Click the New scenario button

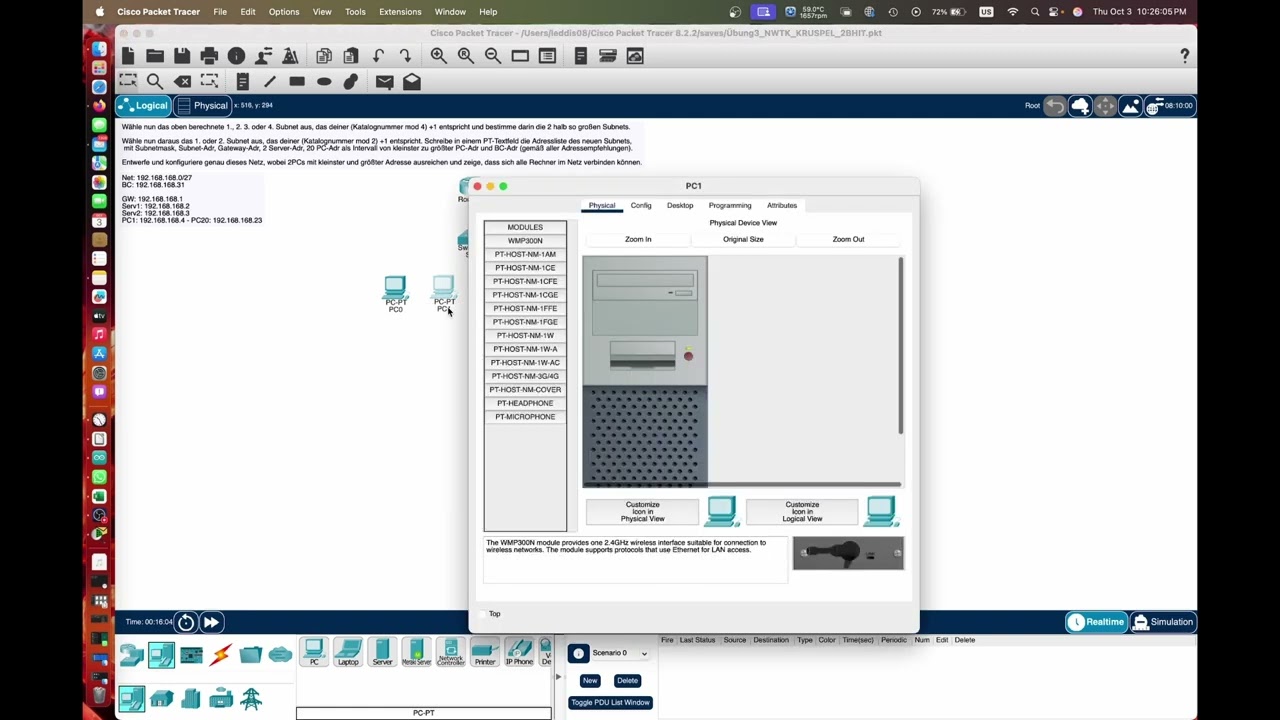coord(590,681)
